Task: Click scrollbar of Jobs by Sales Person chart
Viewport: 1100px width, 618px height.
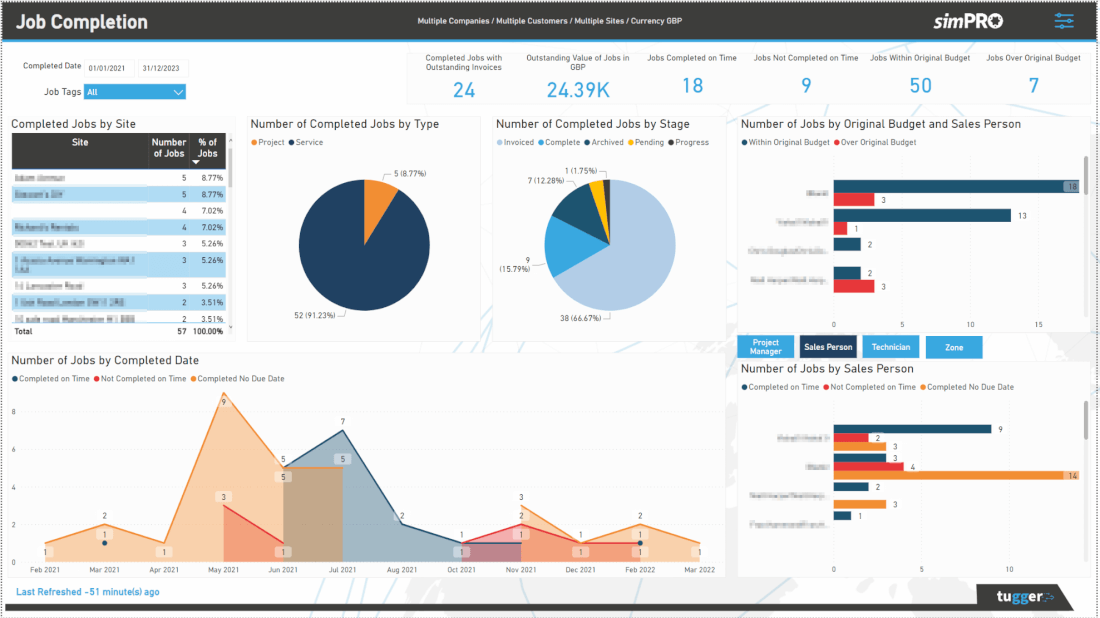Action: pyautogui.click(x=1086, y=421)
